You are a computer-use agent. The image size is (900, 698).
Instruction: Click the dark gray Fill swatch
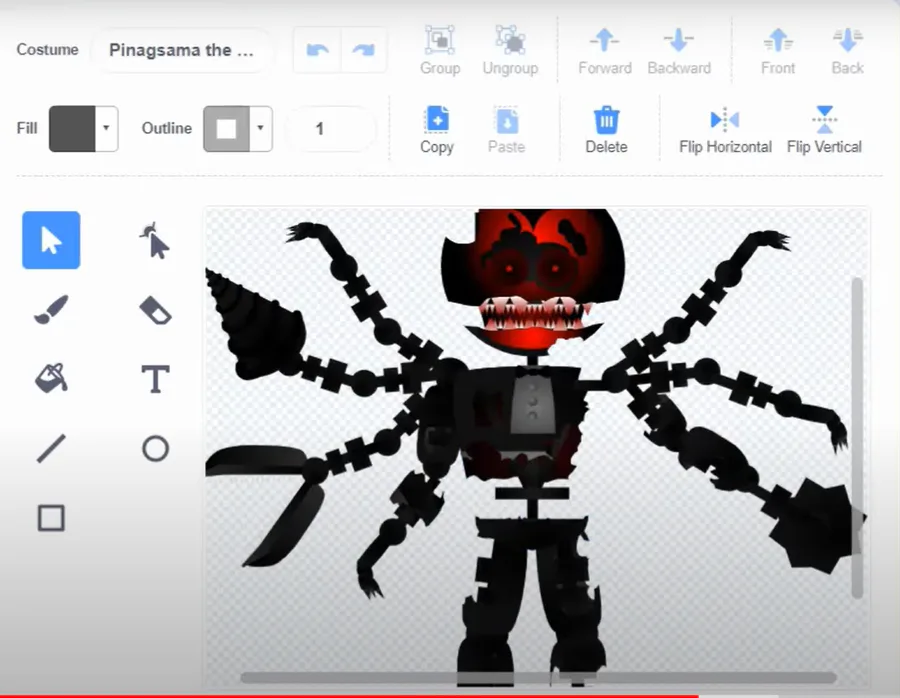pos(72,129)
